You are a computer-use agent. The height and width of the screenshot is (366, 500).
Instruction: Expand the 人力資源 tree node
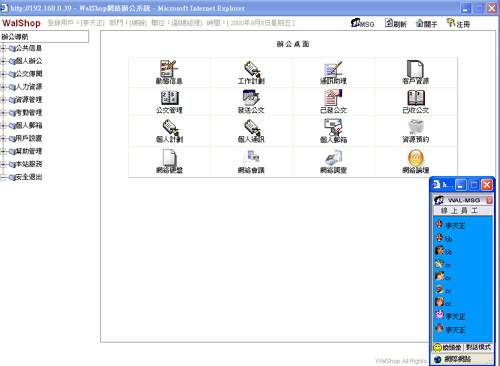click(x=3, y=87)
